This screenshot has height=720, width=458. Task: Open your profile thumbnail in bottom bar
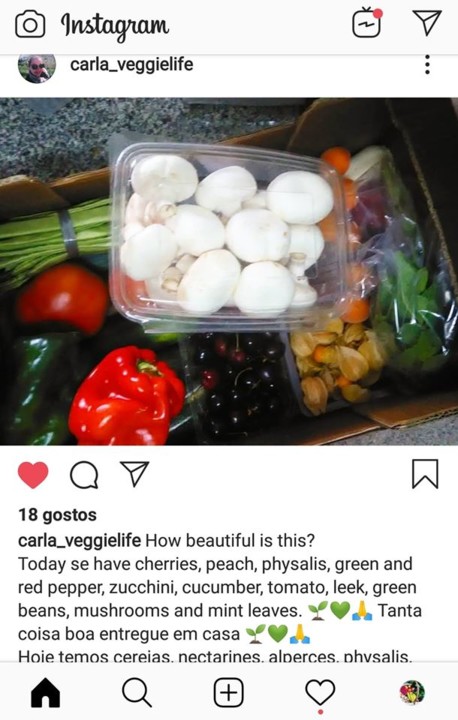412,692
